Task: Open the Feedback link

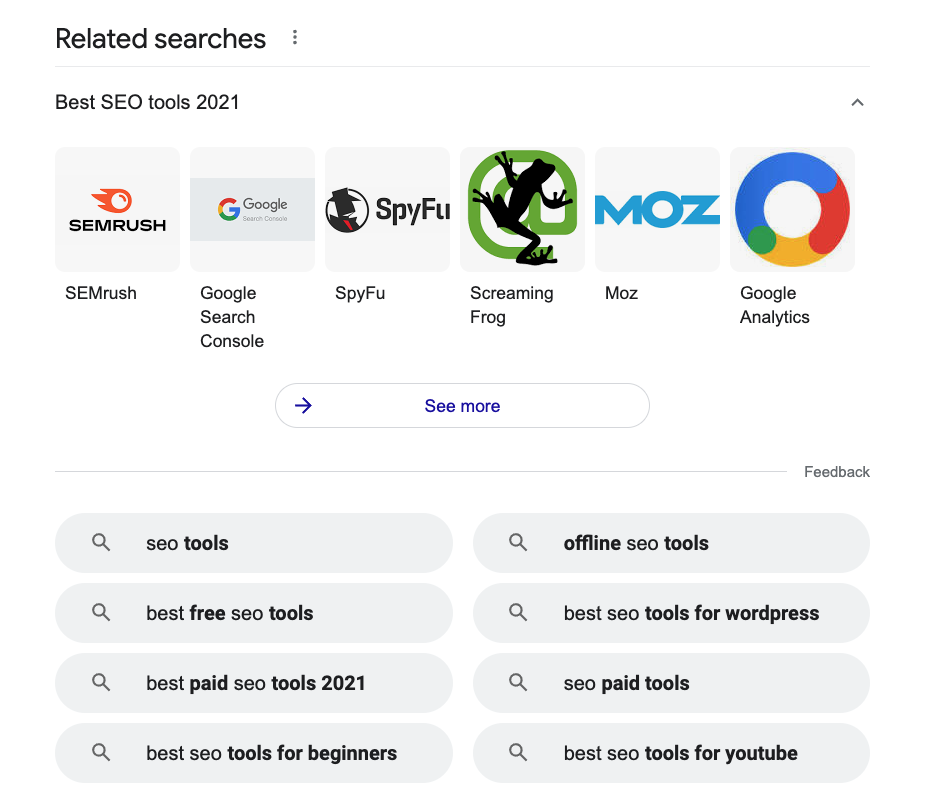Action: (837, 471)
